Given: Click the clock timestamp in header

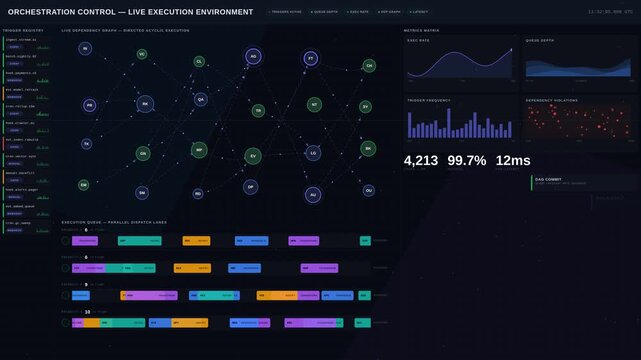Looking at the screenshot, I should click(610, 12).
